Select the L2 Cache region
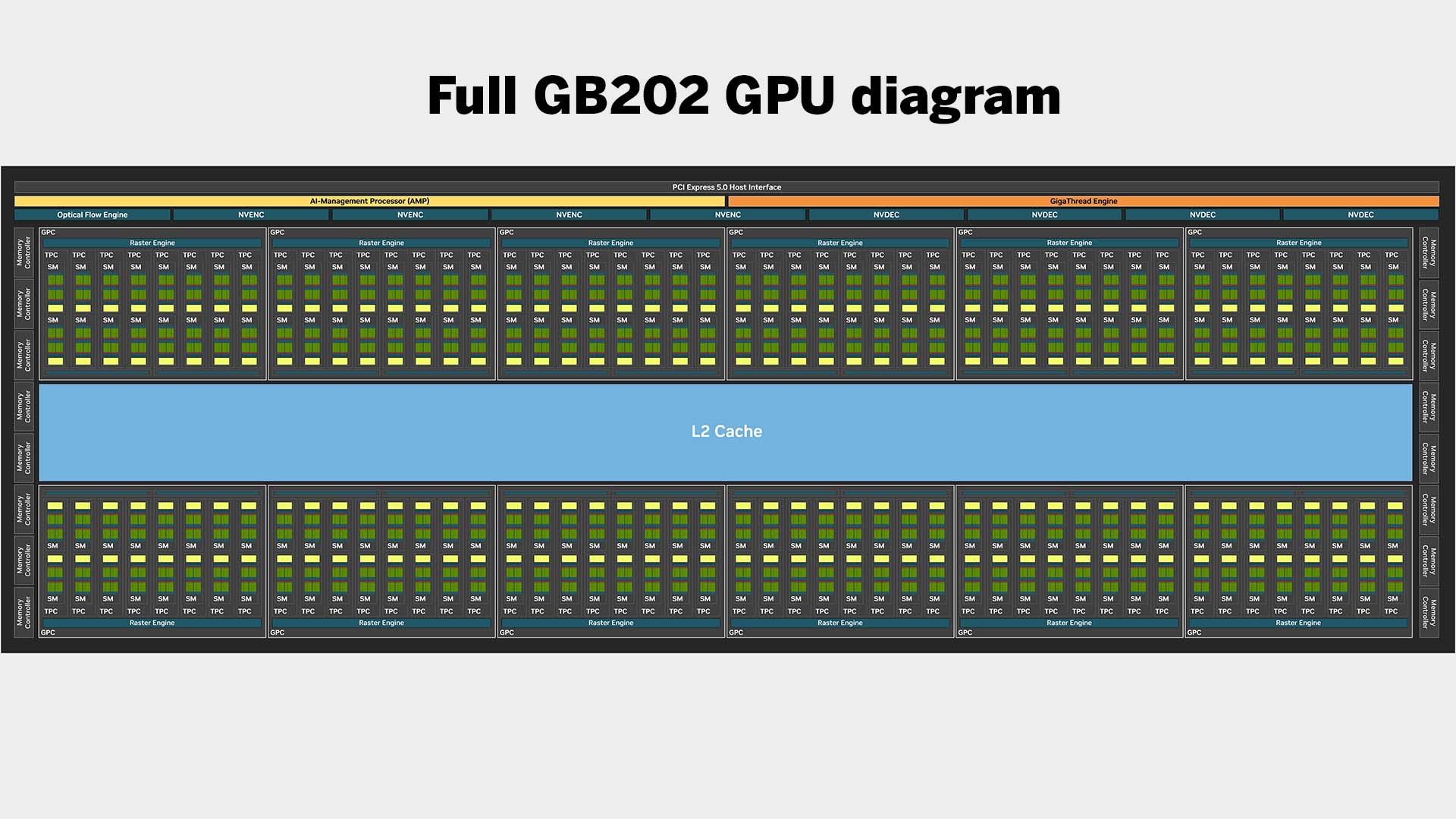 pos(727,430)
